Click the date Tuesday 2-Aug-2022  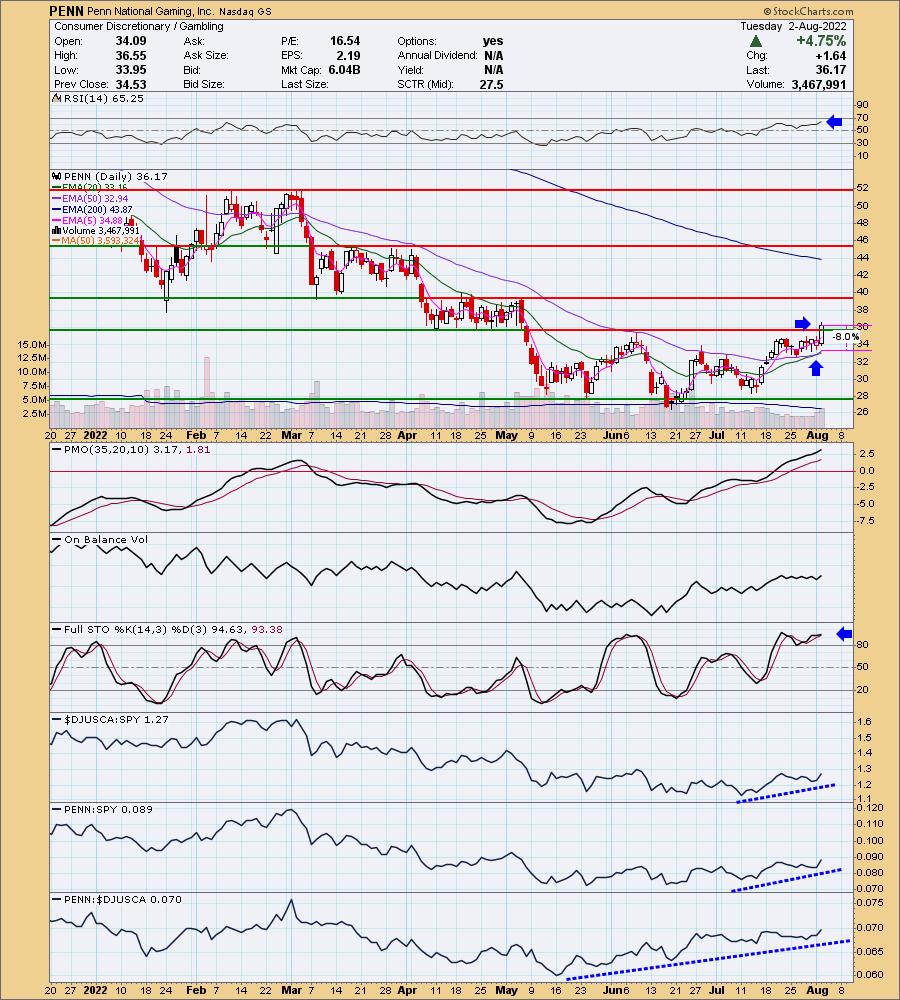tap(793, 26)
